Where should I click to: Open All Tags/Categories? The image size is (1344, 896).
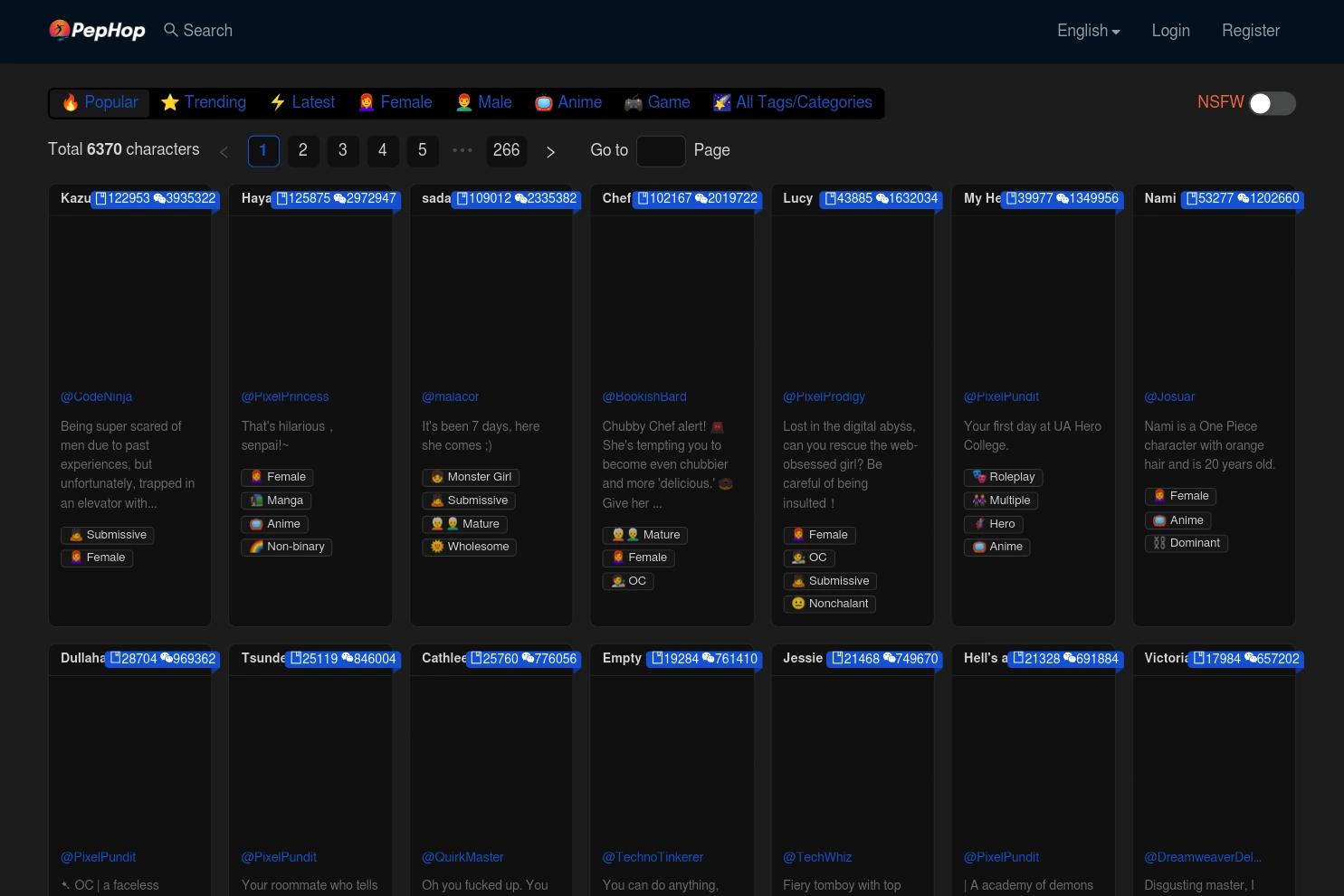click(793, 102)
